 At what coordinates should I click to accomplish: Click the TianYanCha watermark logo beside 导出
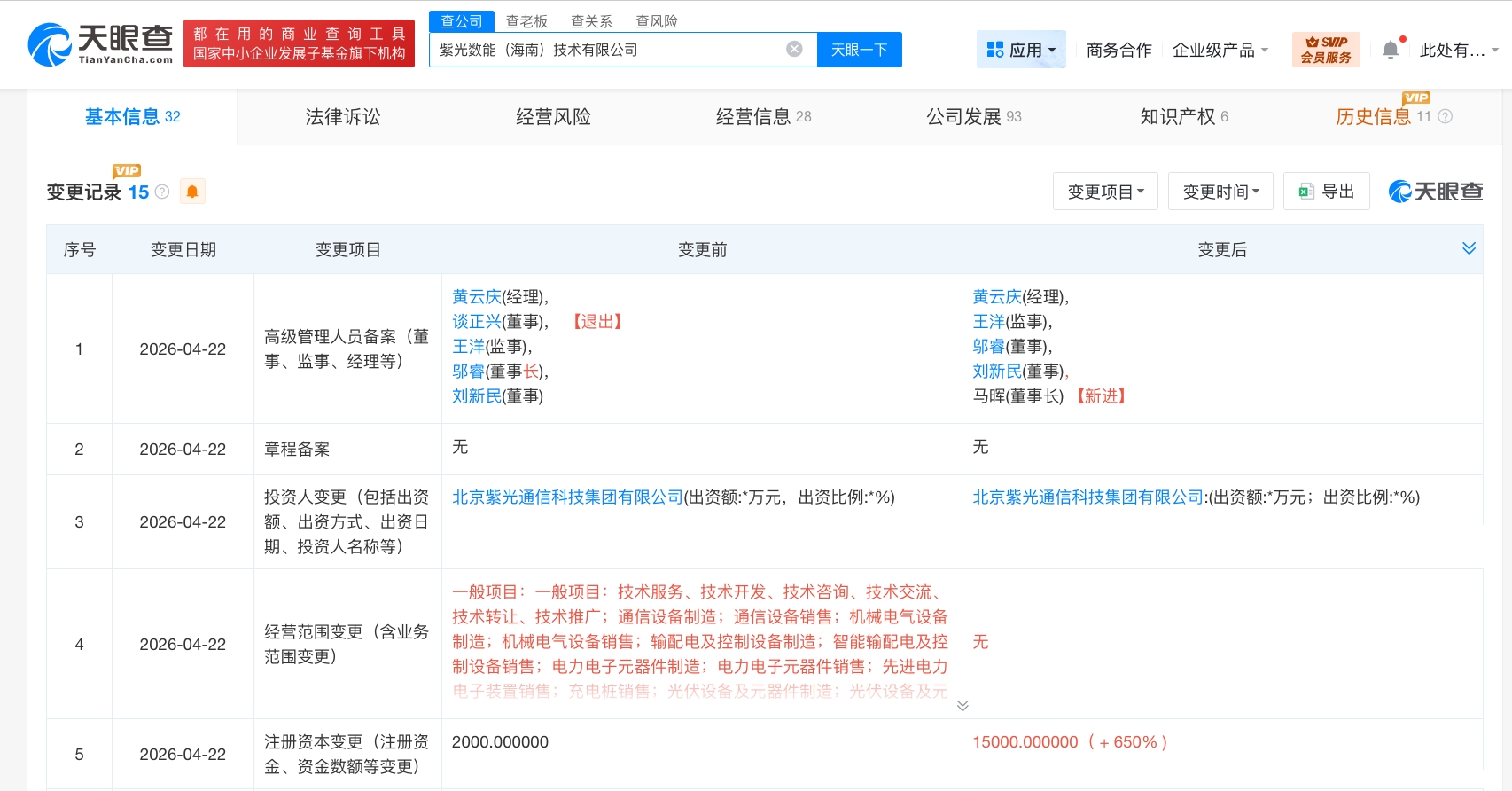[1435, 192]
